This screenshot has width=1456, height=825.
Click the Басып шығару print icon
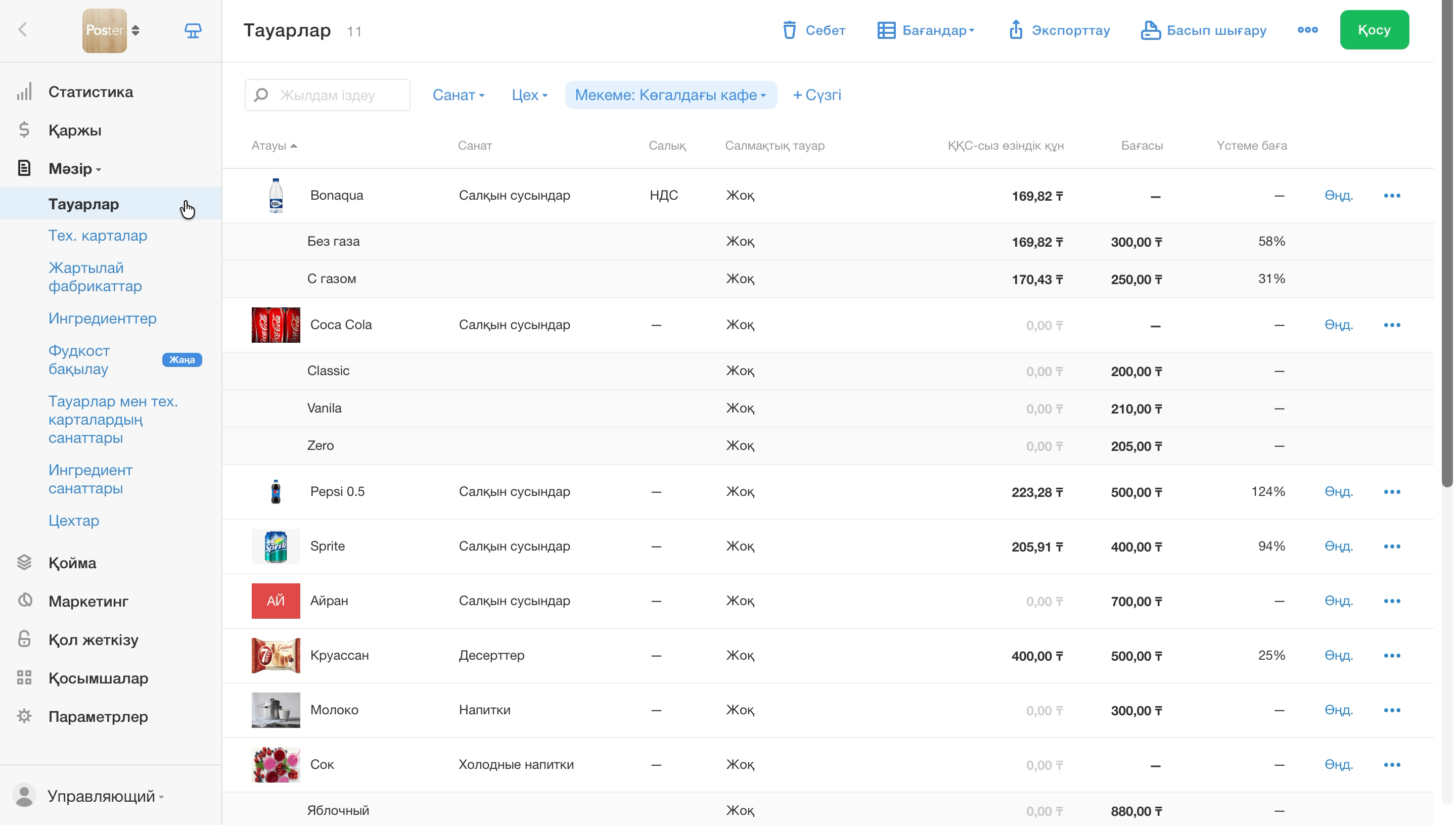coord(1150,30)
